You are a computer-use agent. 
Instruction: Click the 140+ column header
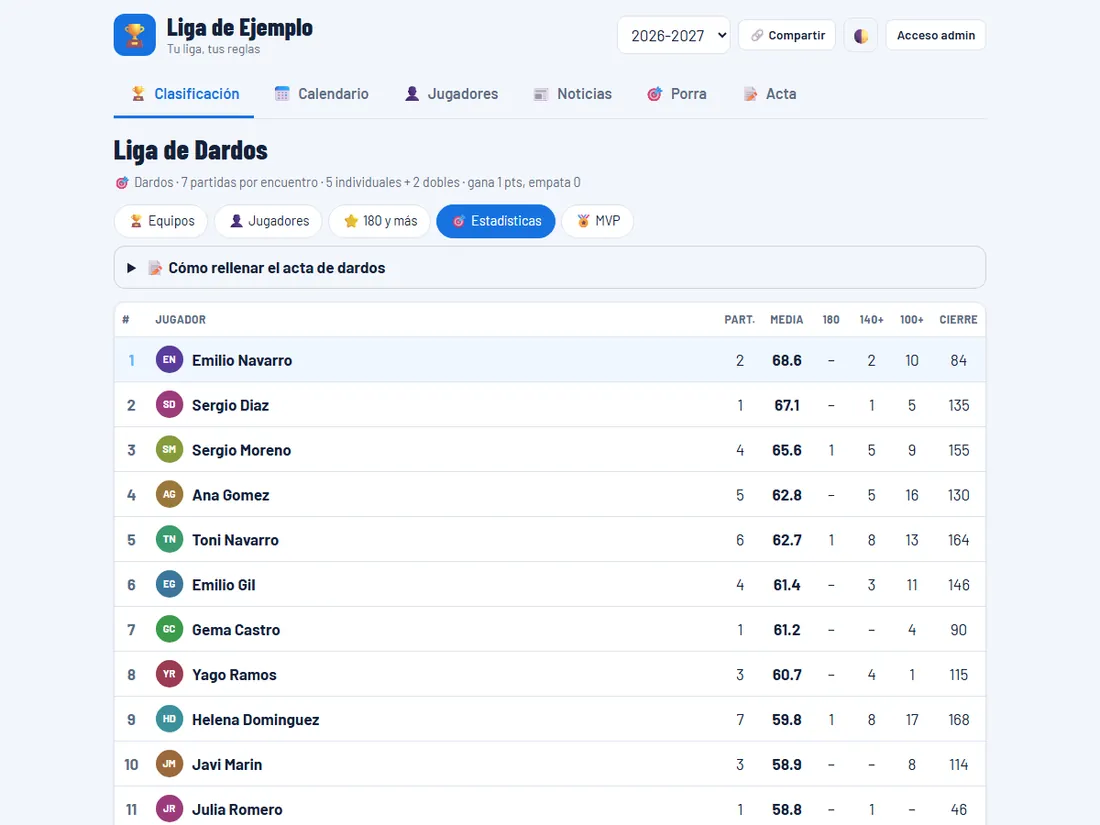(x=871, y=319)
